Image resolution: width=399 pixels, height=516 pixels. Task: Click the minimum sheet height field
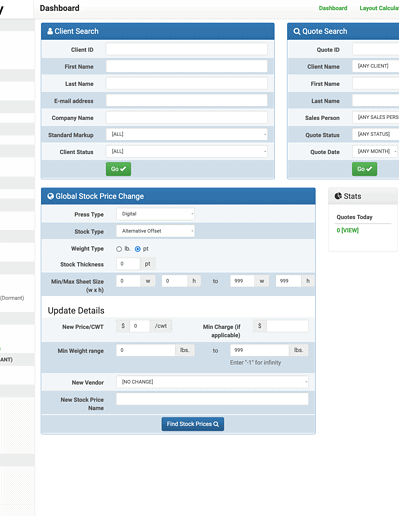tap(175, 281)
